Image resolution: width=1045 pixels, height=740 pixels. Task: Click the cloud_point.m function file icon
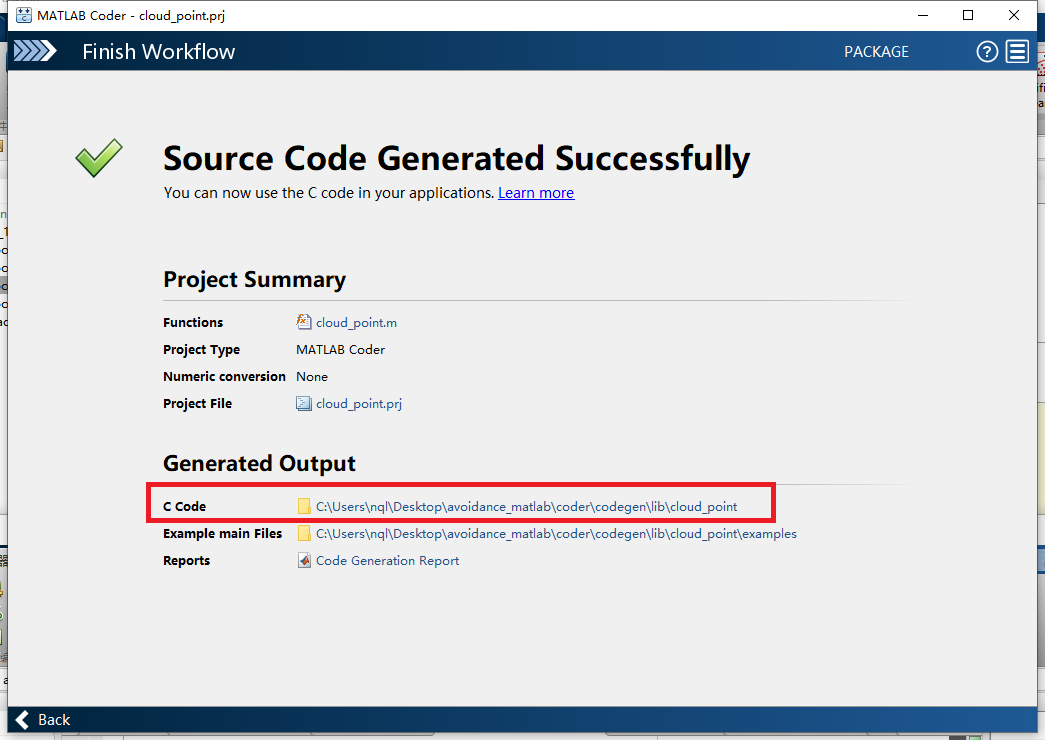pyautogui.click(x=304, y=322)
